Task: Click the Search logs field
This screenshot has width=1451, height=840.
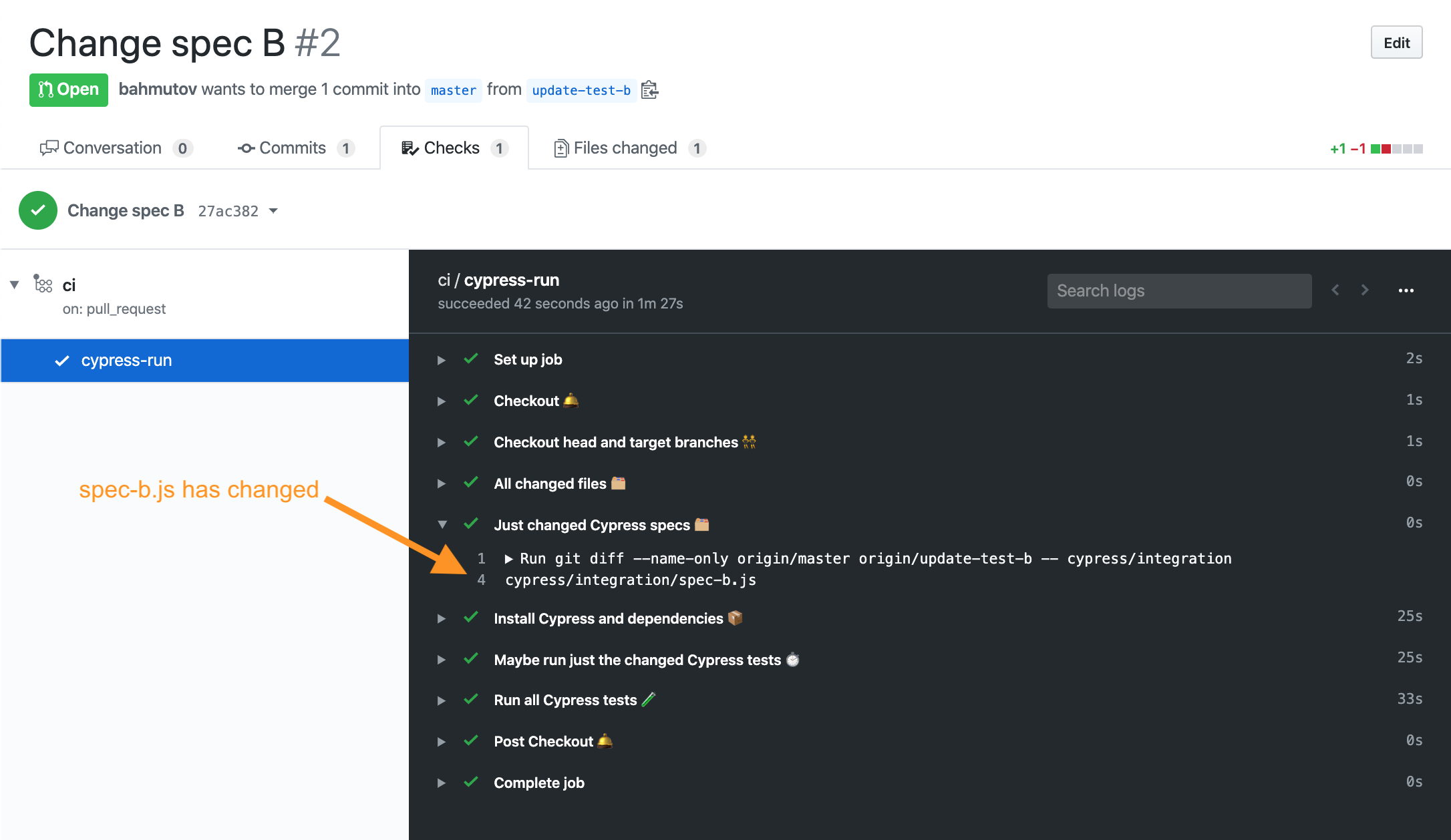Action: 1179,291
